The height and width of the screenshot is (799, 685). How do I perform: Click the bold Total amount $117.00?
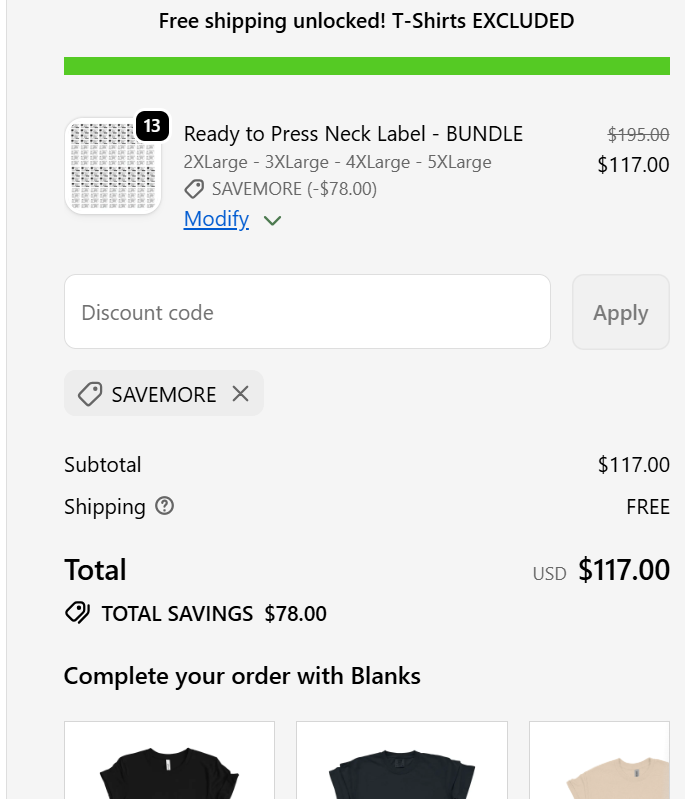[x=623, y=570]
